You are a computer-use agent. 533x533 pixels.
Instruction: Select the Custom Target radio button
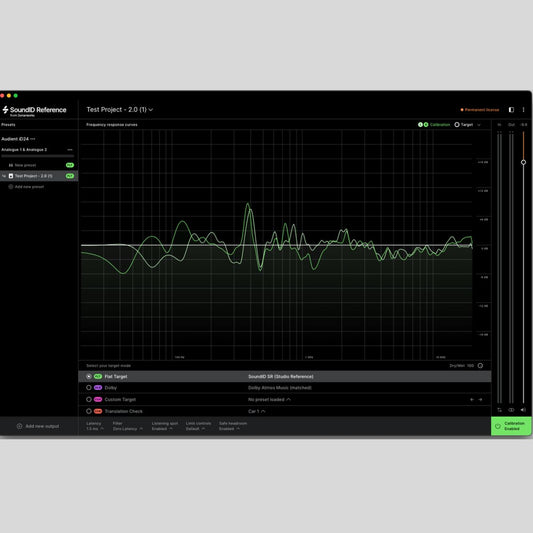click(x=88, y=399)
